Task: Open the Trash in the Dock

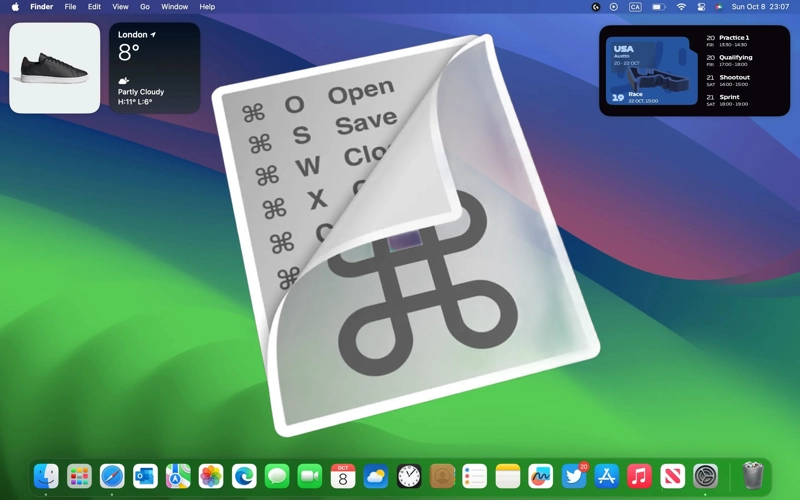Action: pyautogui.click(x=753, y=475)
